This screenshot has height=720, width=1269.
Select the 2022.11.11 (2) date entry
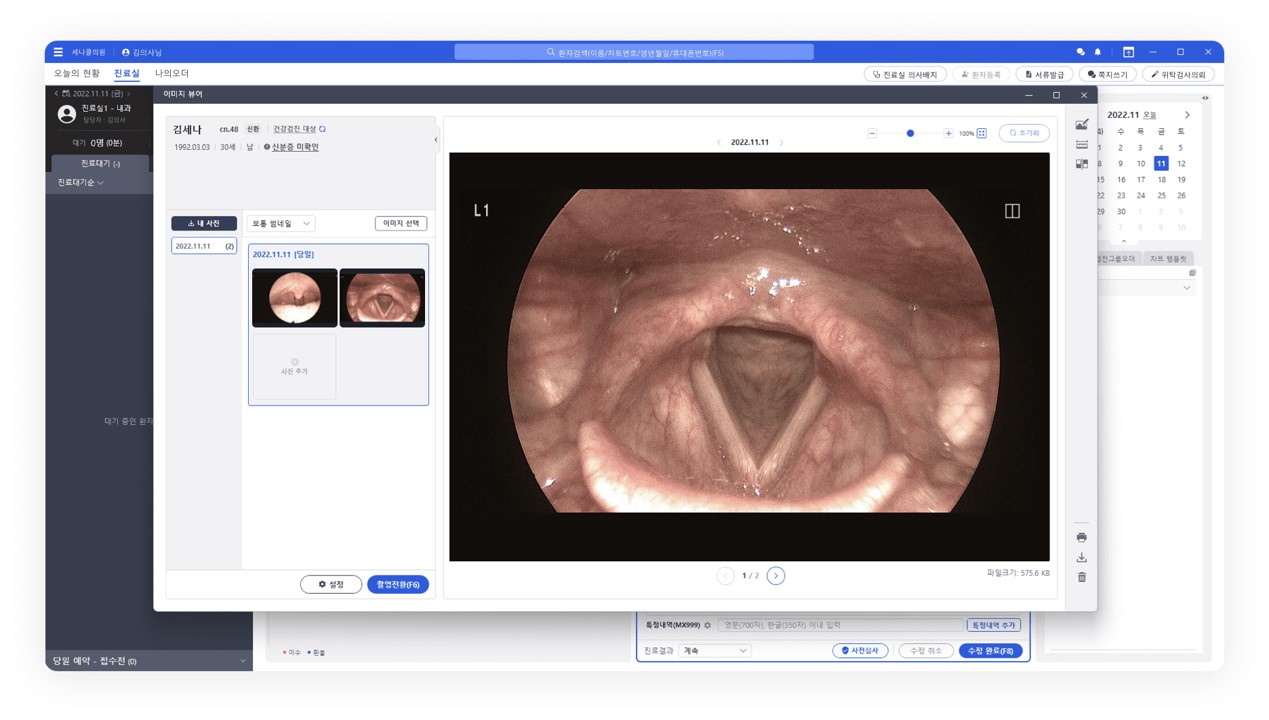click(204, 246)
